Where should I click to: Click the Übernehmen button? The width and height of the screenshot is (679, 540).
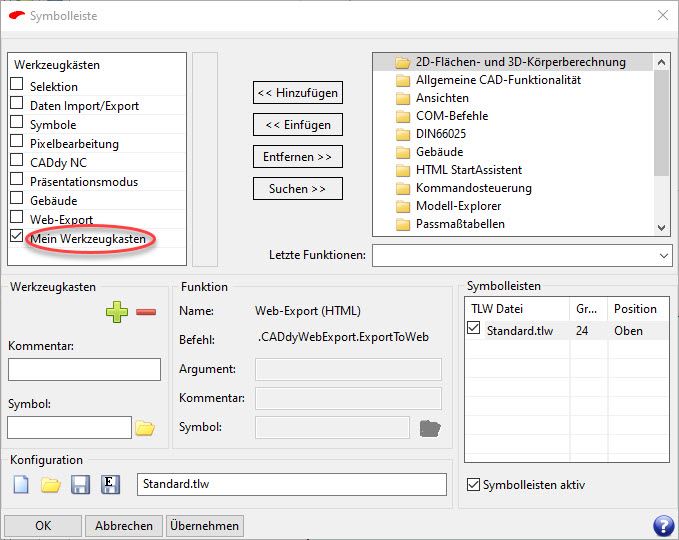(204, 526)
